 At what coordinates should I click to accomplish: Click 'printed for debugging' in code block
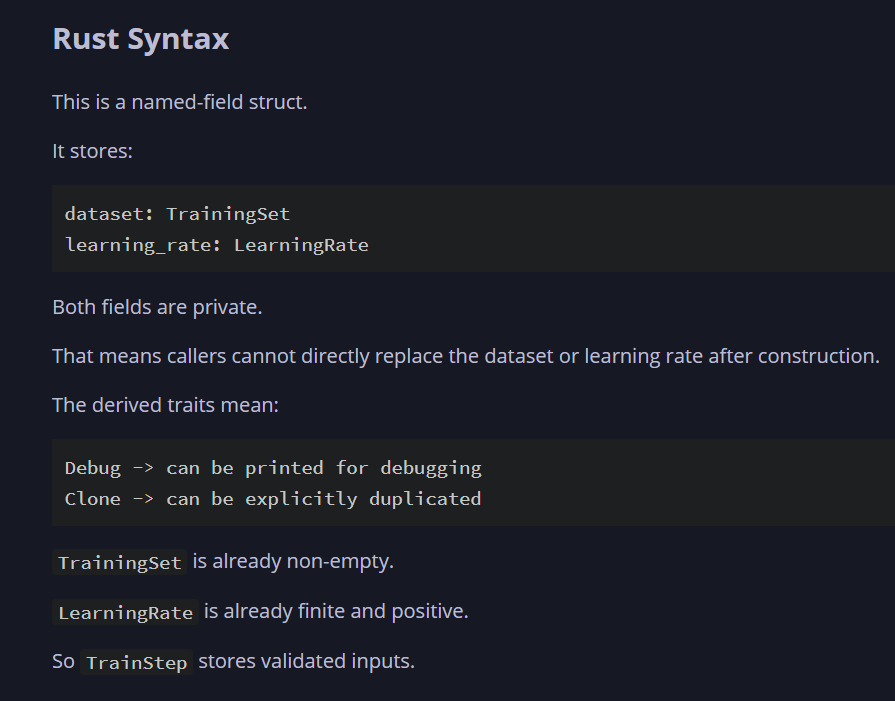364,468
